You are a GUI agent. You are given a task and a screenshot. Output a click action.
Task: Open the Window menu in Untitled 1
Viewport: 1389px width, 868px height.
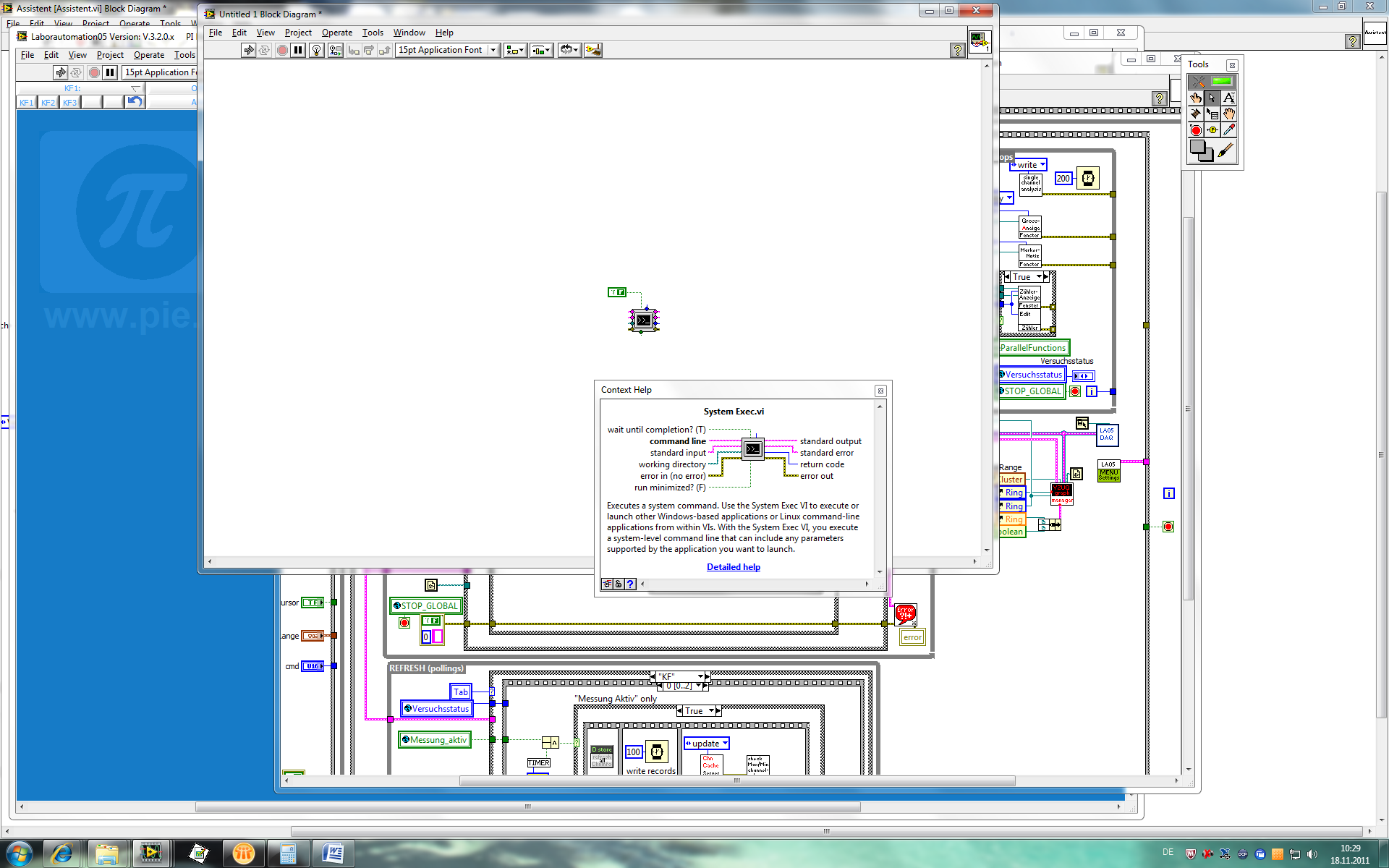409,33
